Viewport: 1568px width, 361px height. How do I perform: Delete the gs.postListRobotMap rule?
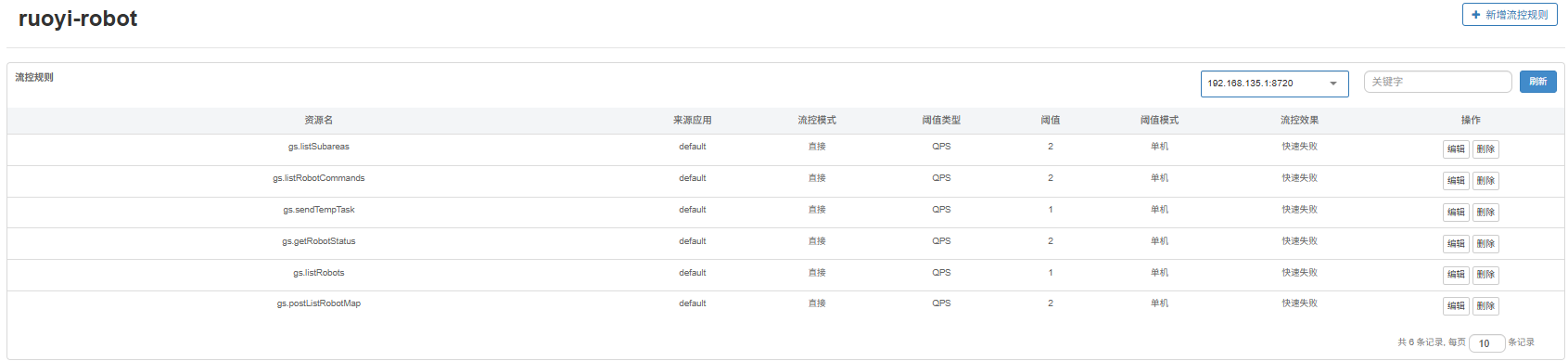point(1485,306)
